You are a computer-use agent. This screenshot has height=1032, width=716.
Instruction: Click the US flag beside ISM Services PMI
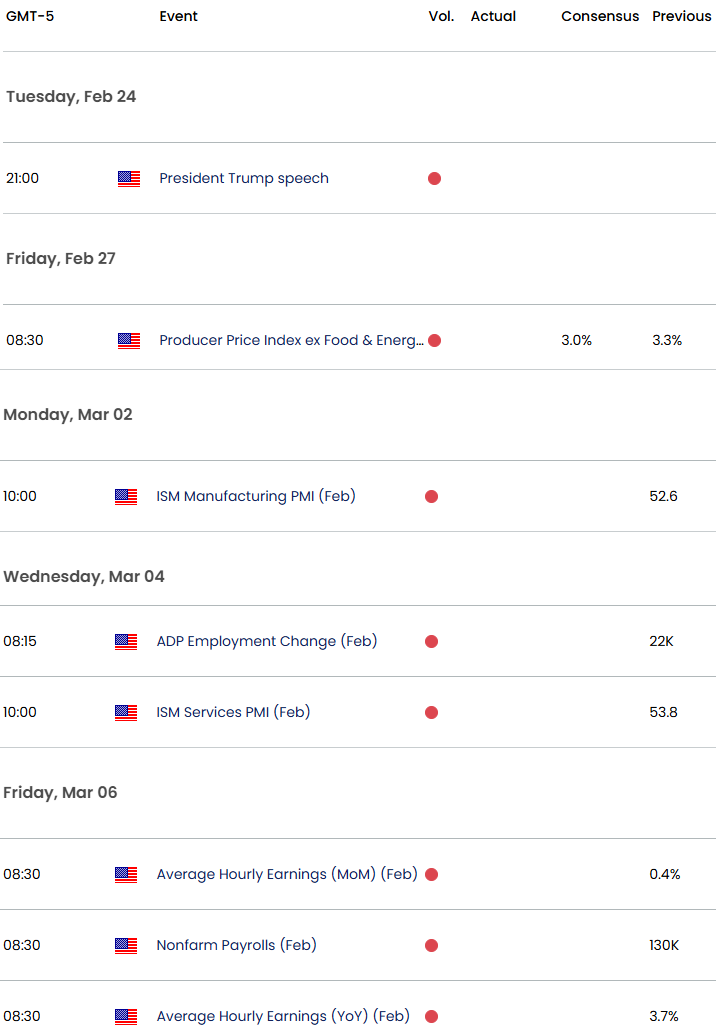click(x=126, y=713)
